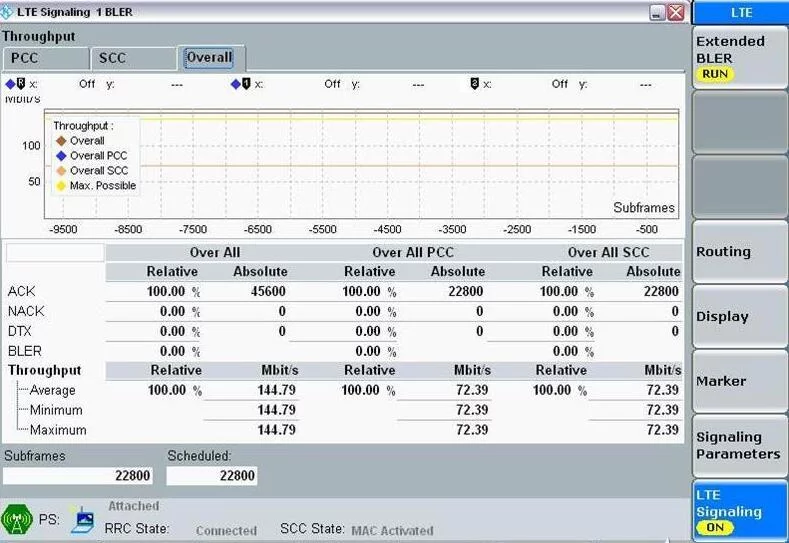Click the LTE Signaling window title icon
This screenshot has height=543, width=789.
(7, 12)
